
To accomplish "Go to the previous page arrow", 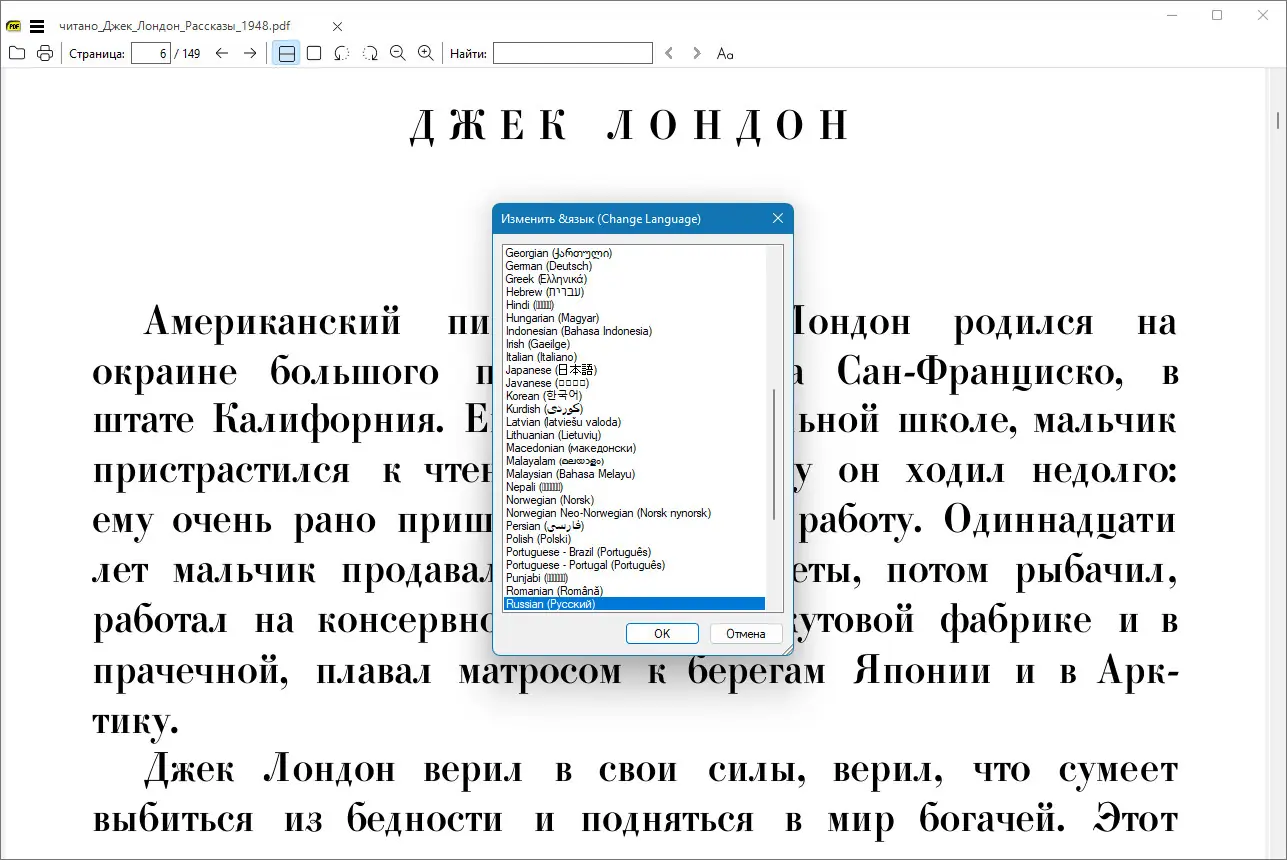I will coord(222,53).
